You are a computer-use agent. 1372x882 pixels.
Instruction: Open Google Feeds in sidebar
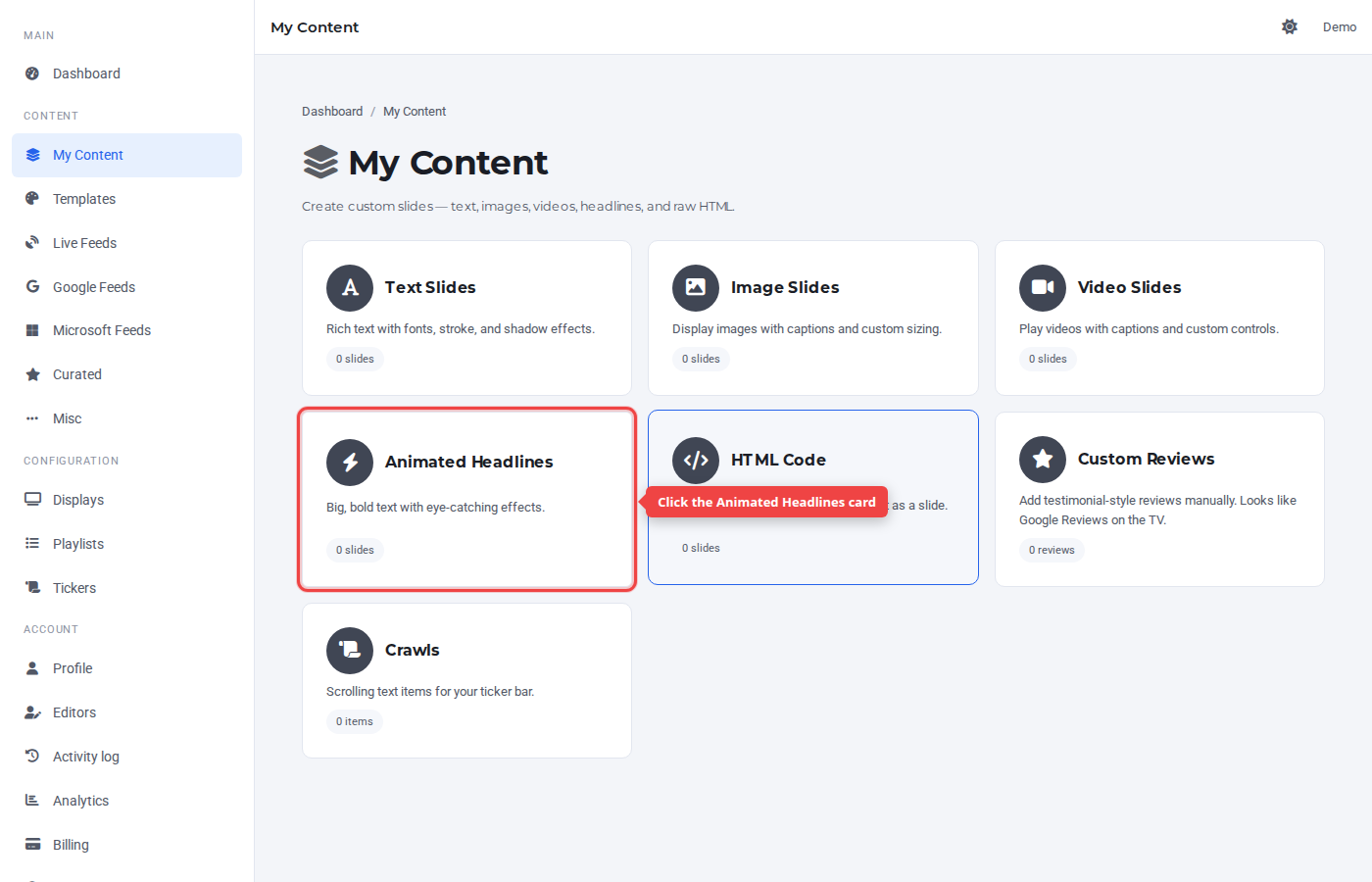click(x=127, y=287)
